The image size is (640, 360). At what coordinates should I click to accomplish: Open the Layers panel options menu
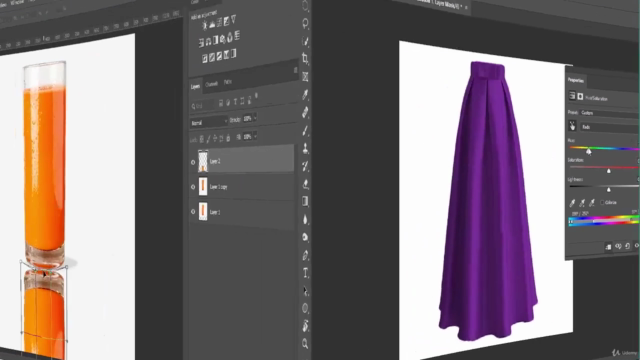pos(296,71)
